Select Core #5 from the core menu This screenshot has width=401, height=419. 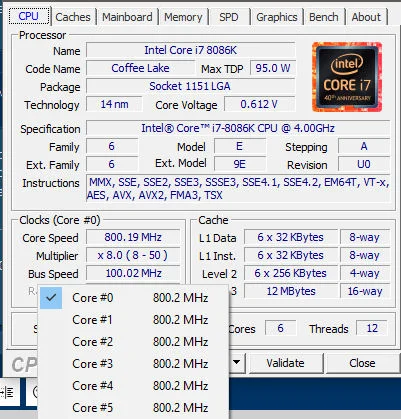(x=134, y=408)
